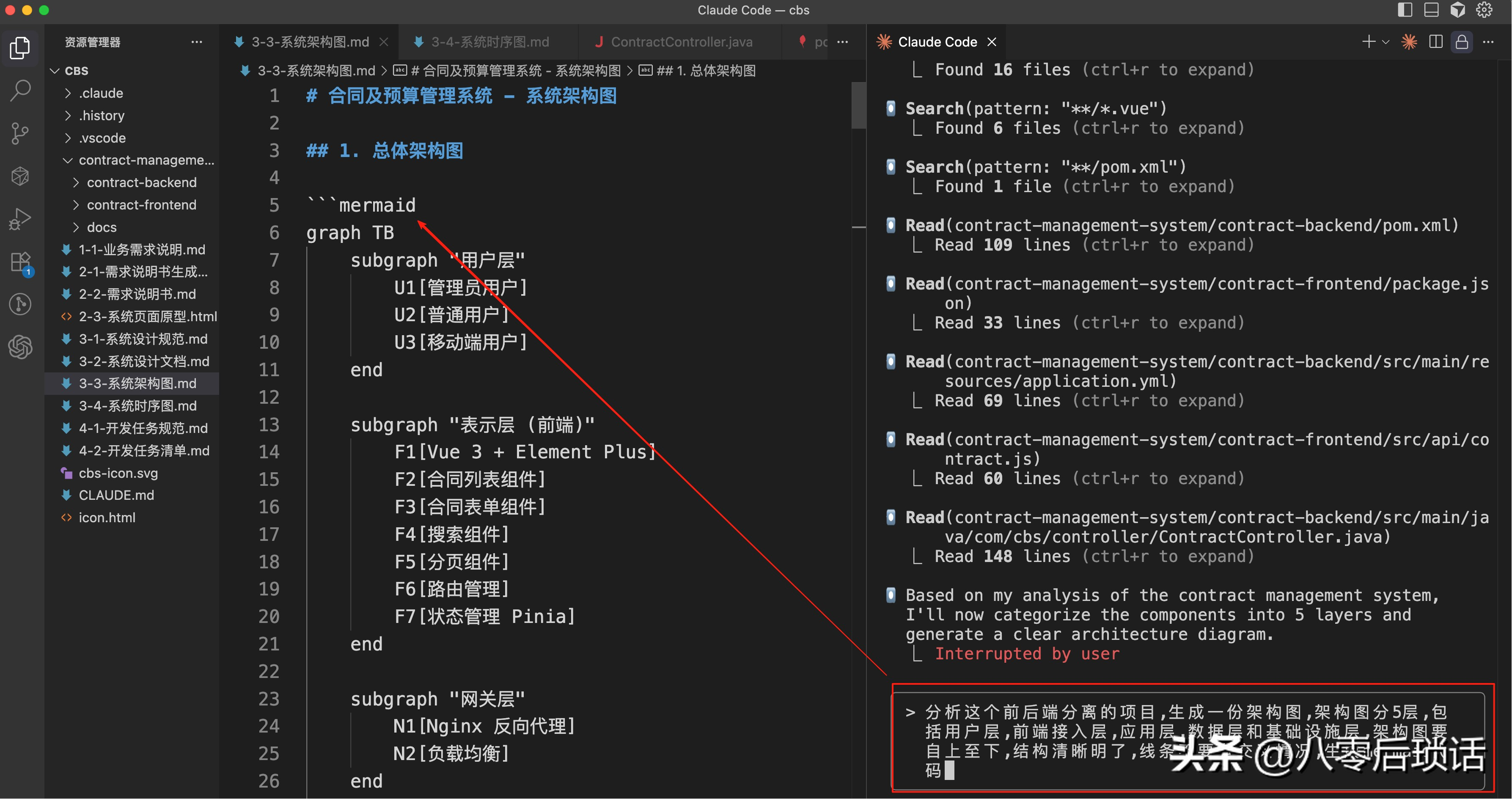The height and width of the screenshot is (799, 1512).
Task: Click 'Read 148 lines' result line
Action: [x=1095, y=556]
